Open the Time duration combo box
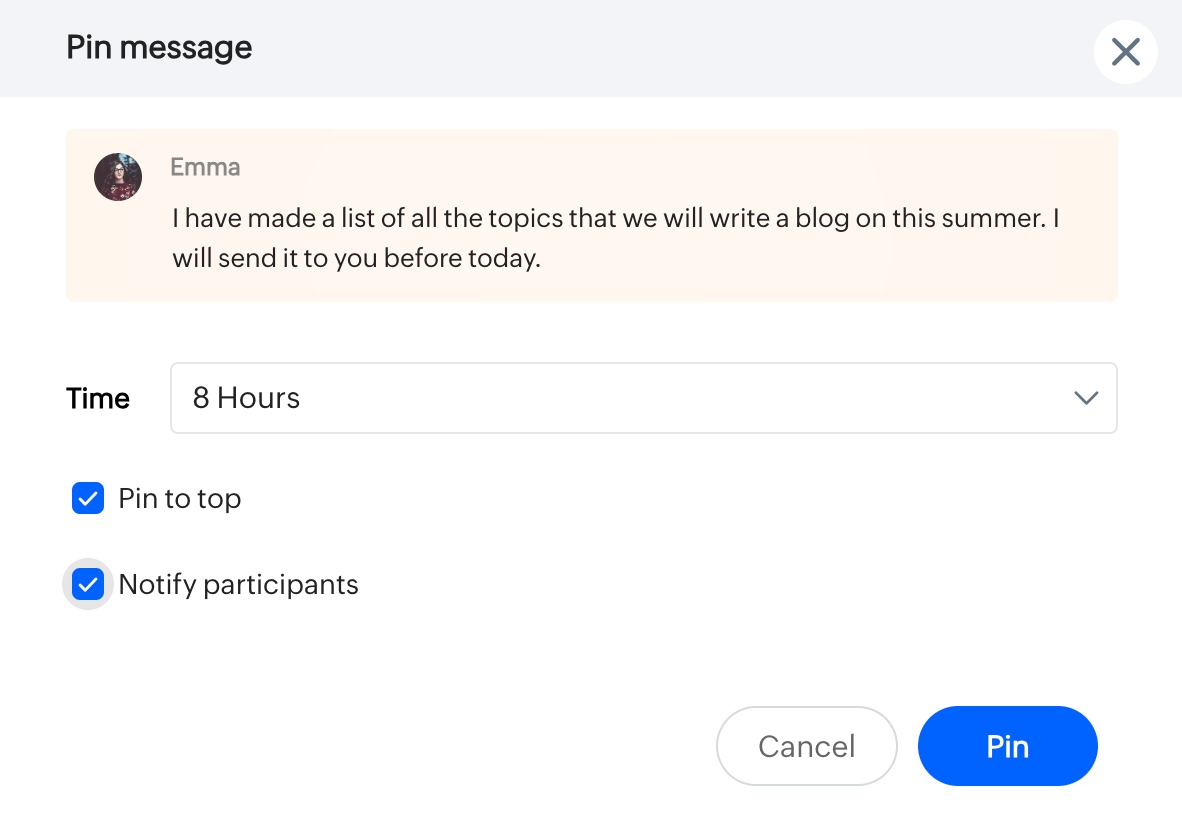1182x834 pixels. pos(643,398)
